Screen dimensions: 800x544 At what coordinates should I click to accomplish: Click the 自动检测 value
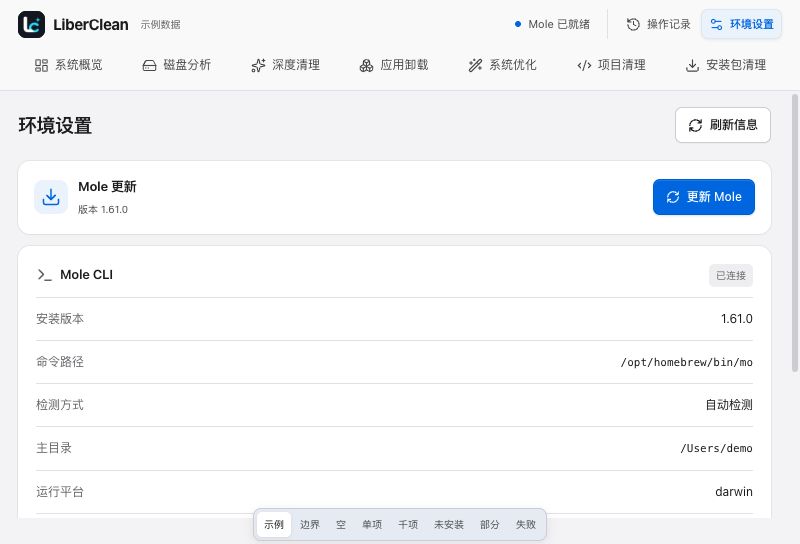click(729, 405)
